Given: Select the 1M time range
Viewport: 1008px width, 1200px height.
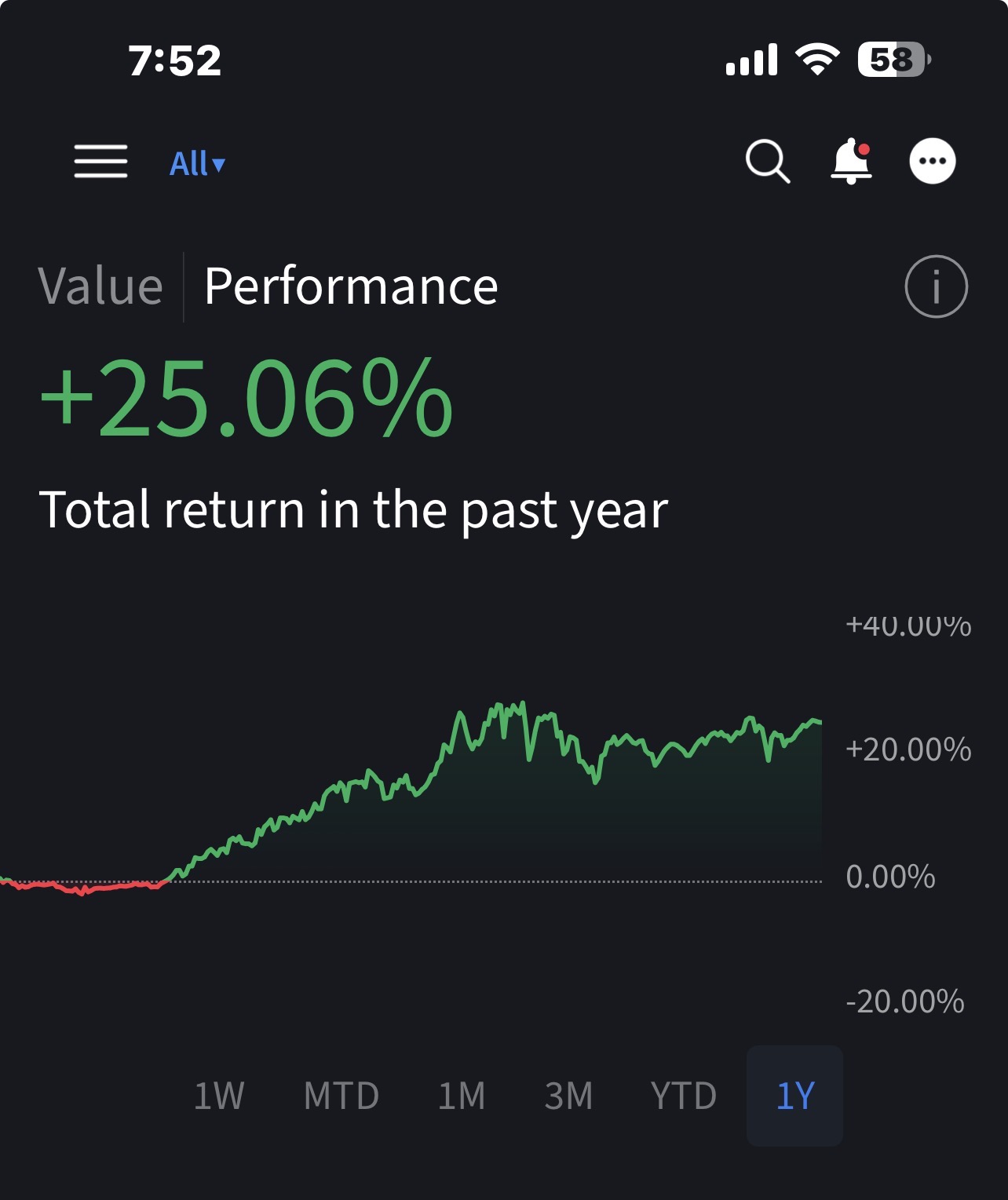Looking at the screenshot, I should 462,1096.
